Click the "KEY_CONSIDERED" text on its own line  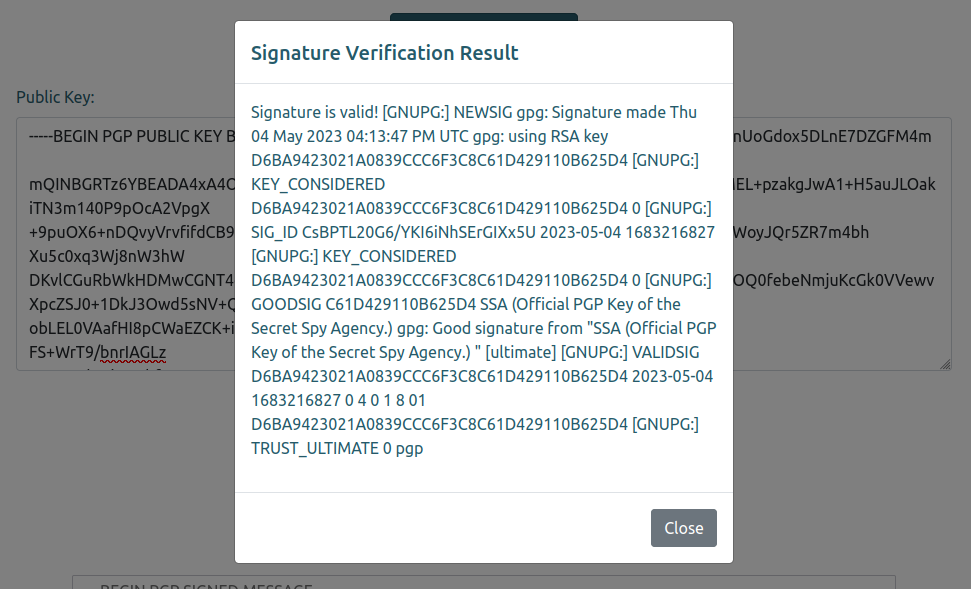pos(318,184)
